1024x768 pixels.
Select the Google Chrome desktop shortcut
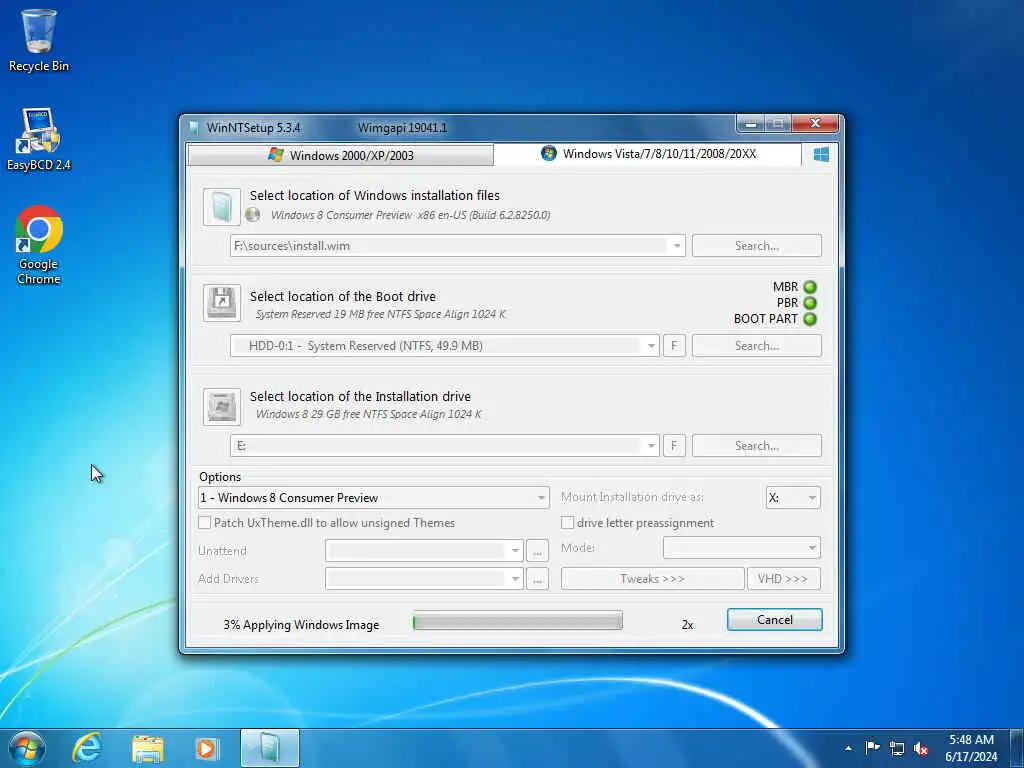(39, 245)
